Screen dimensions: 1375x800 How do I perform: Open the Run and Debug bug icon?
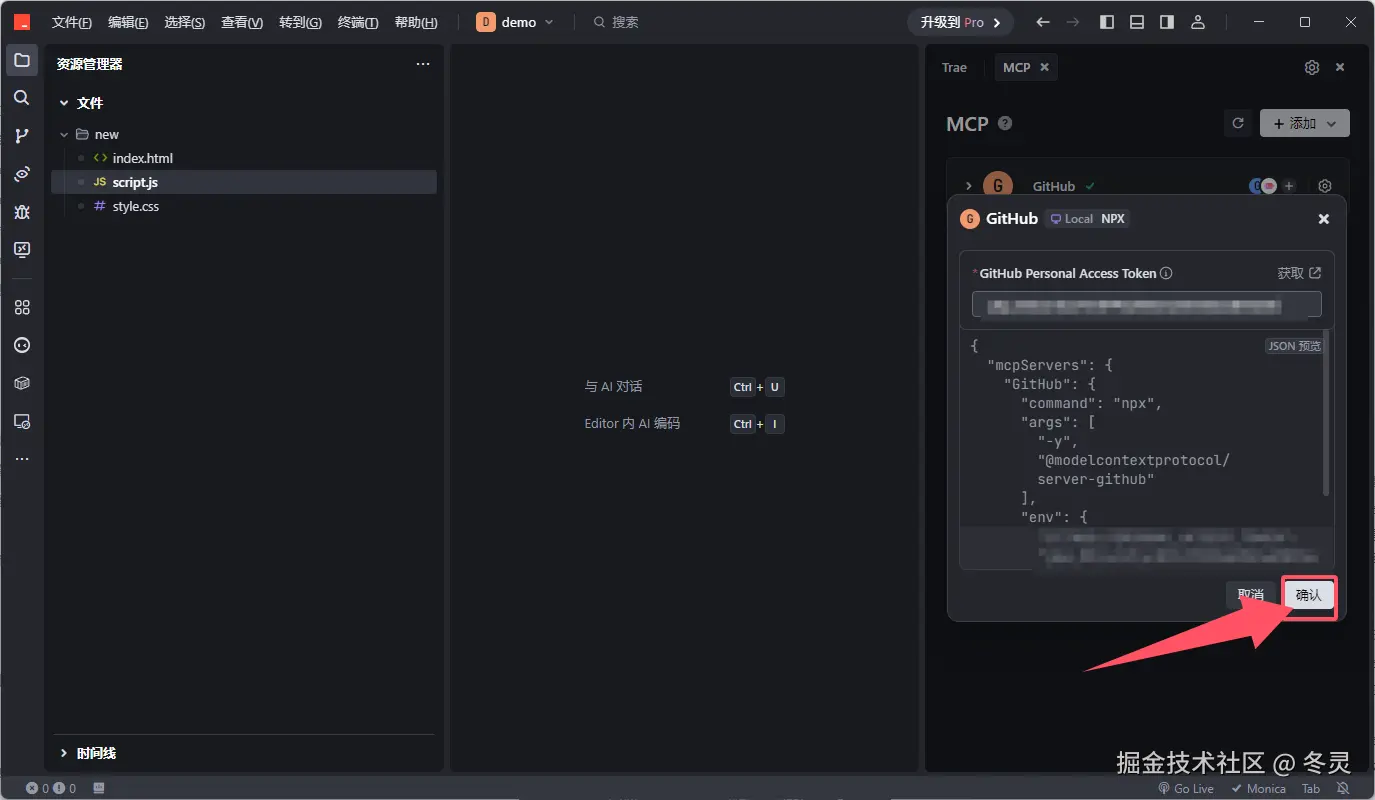coord(22,212)
